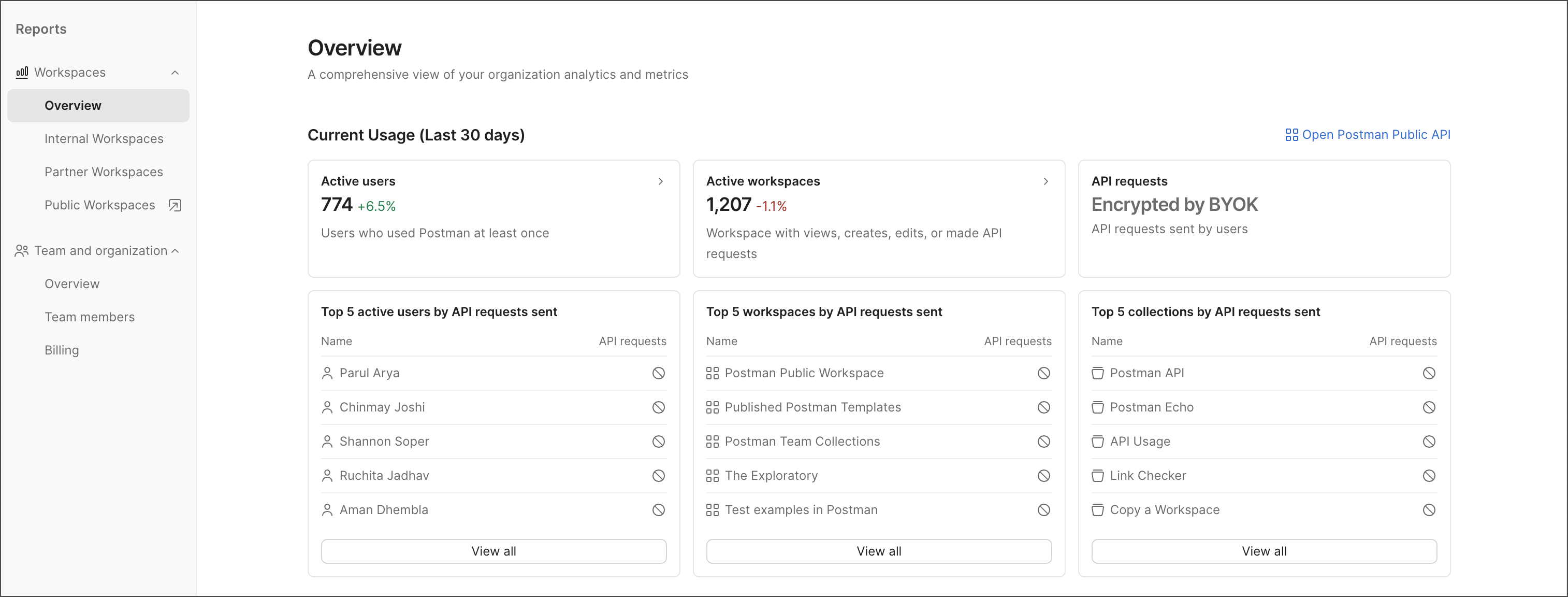Click the grid icon beside Open Postman Public API
The height and width of the screenshot is (597, 1568).
(1291, 135)
